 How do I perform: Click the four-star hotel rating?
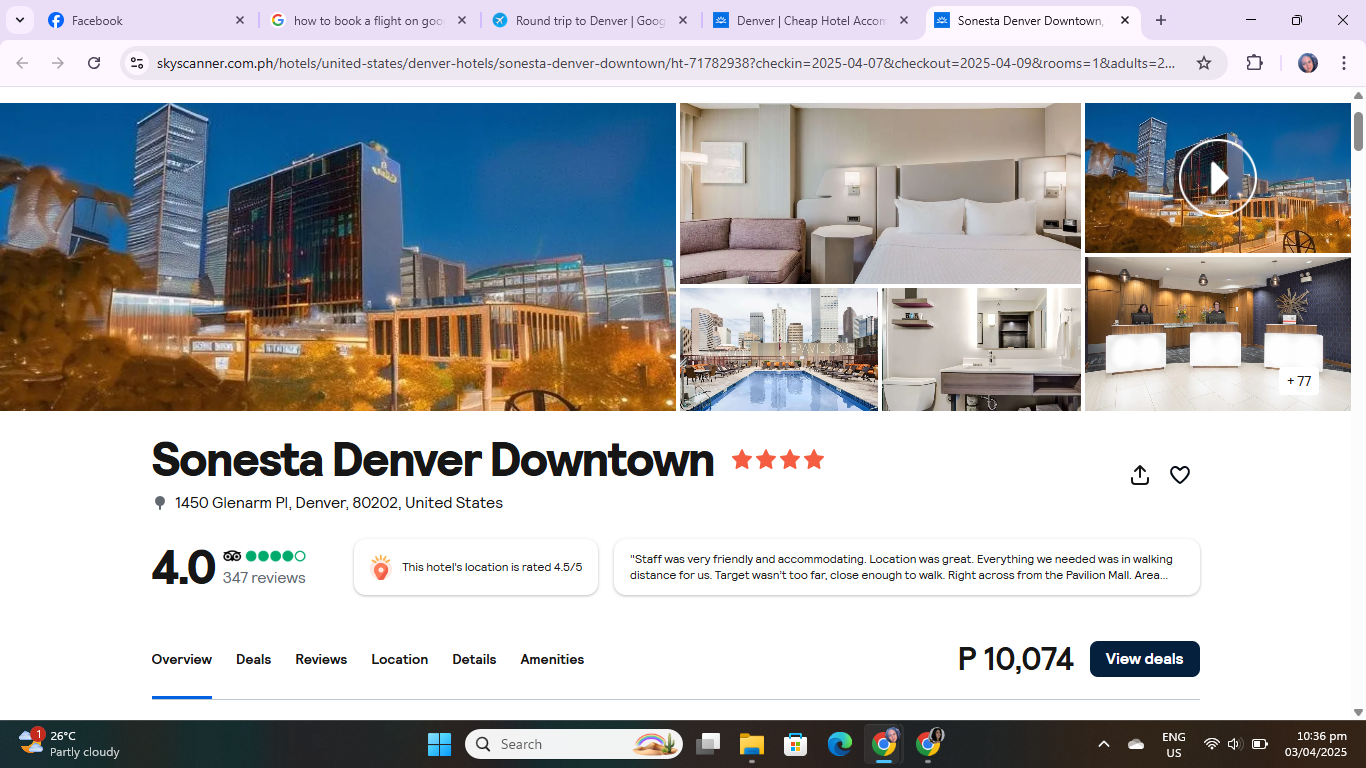(x=778, y=460)
